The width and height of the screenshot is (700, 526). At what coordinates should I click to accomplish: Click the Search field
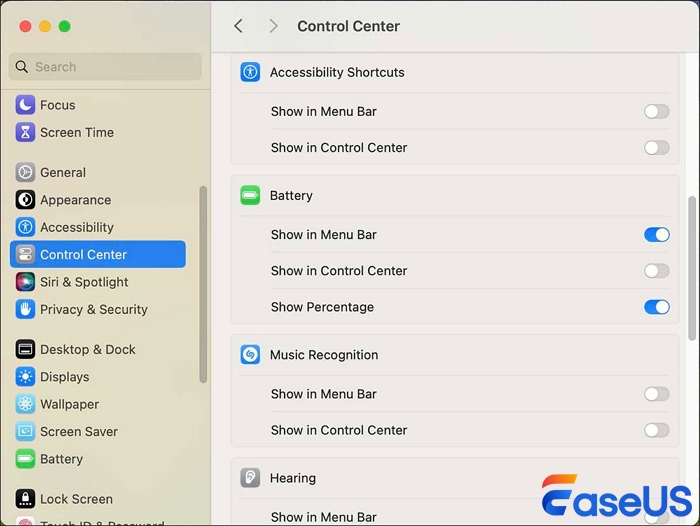[x=105, y=67]
